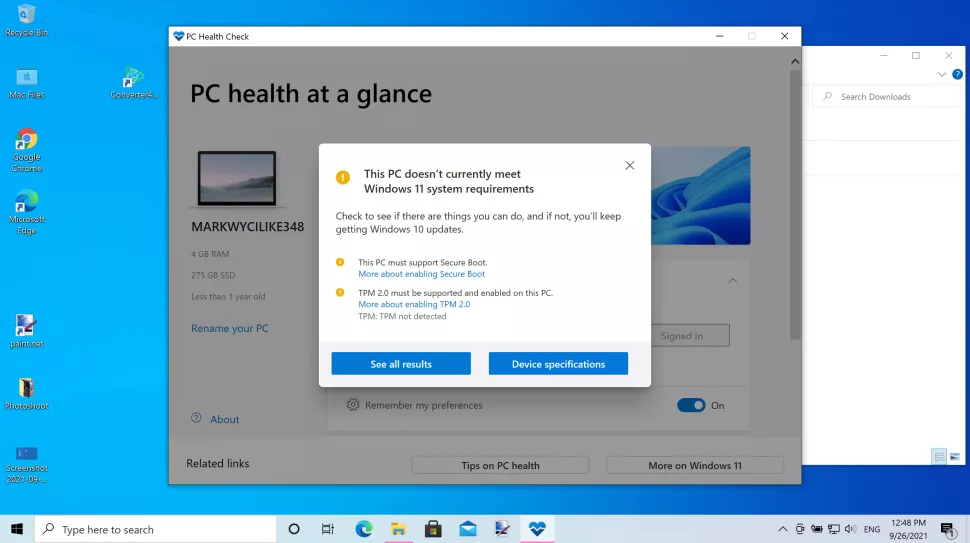Click the About question mark icon
Viewport: 970px width, 543px height.
coord(196,418)
